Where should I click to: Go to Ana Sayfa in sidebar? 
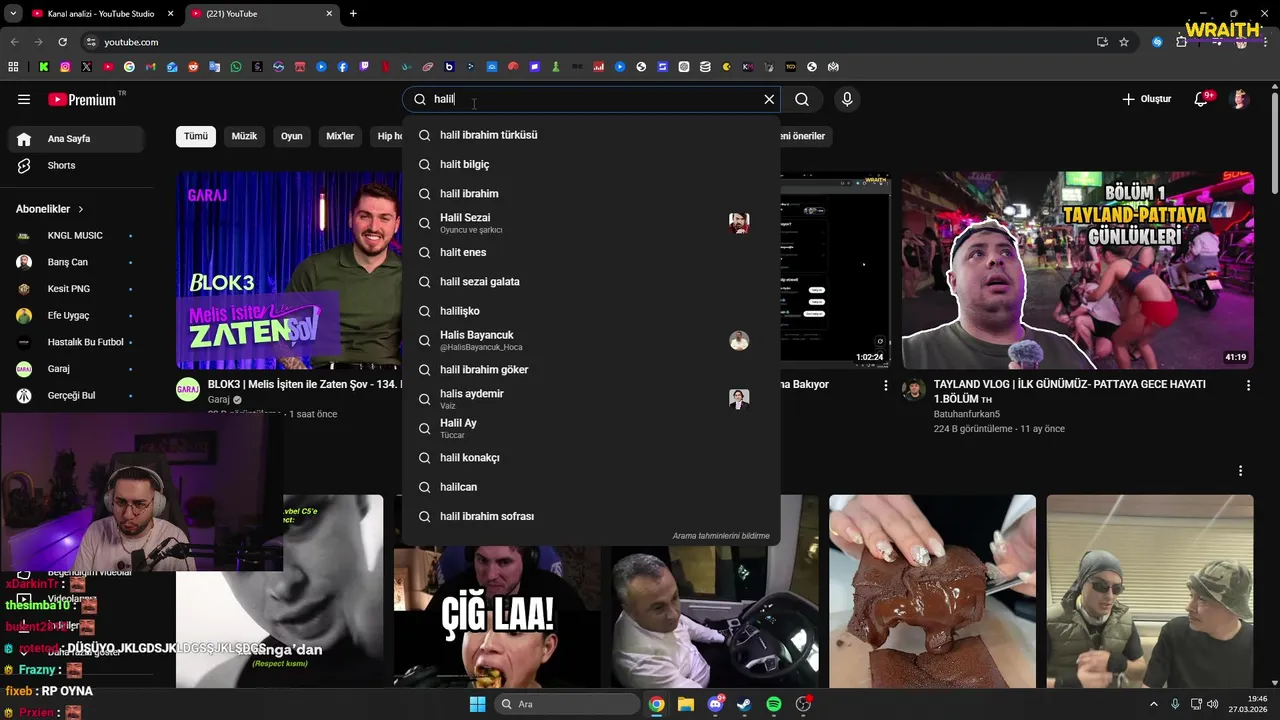click(x=76, y=139)
